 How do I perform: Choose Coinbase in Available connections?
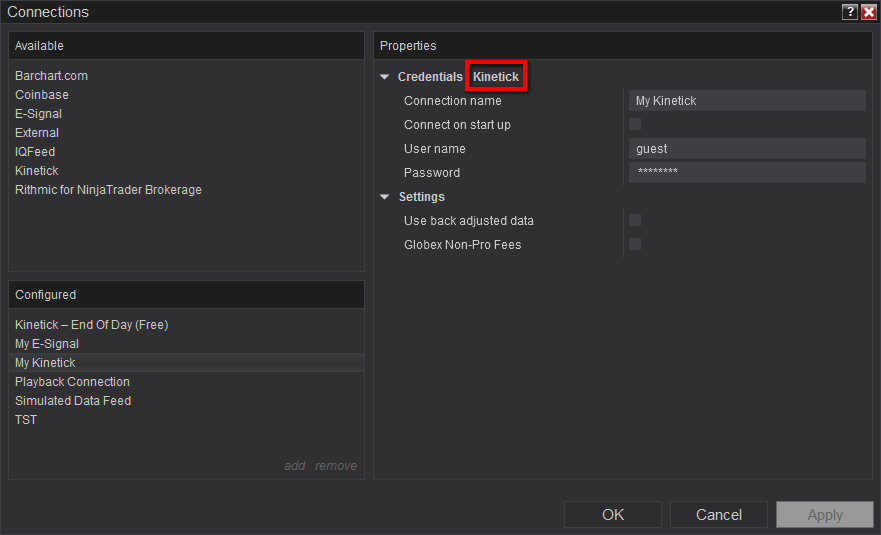click(x=42, y=95)
